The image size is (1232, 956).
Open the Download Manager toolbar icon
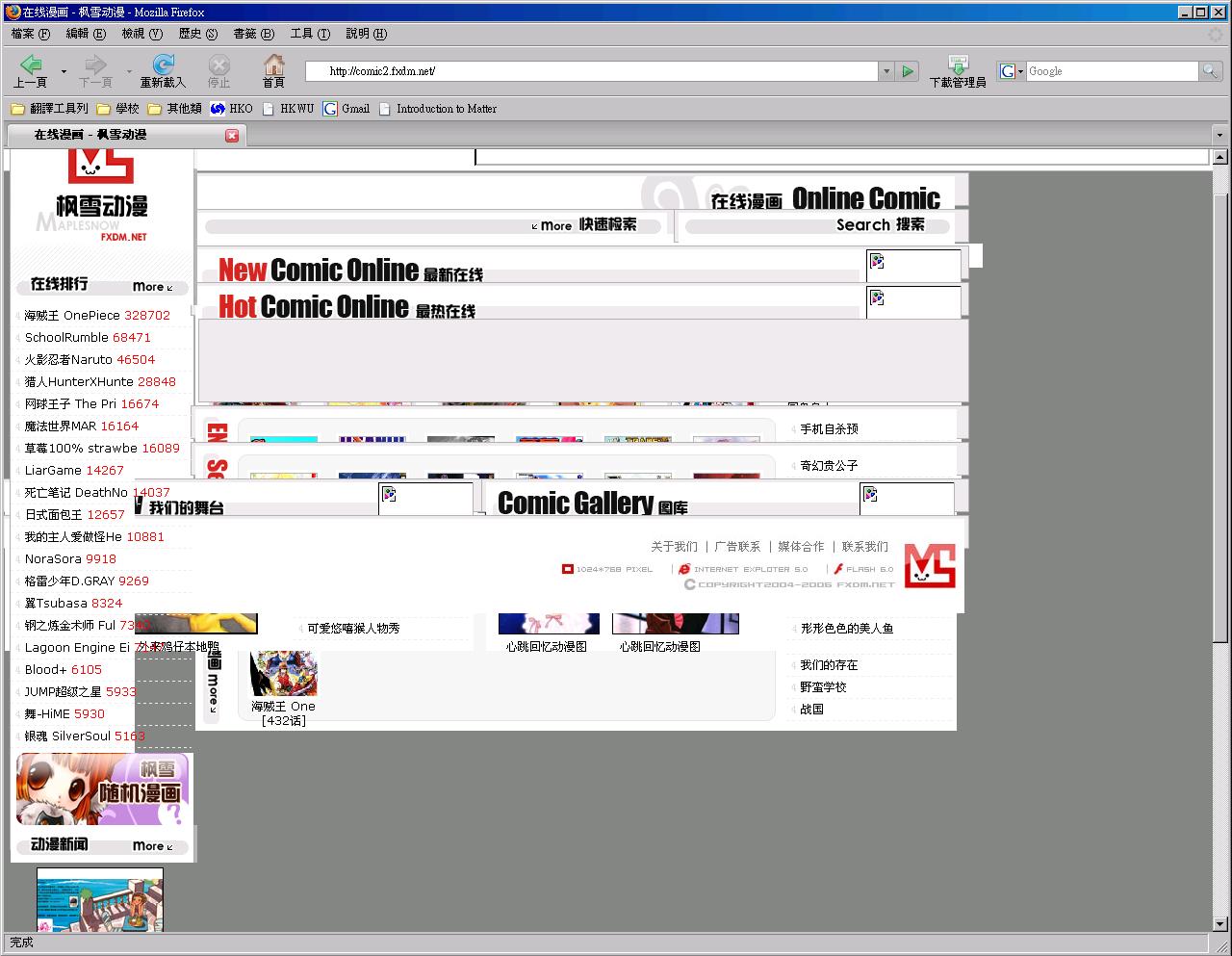957,65
